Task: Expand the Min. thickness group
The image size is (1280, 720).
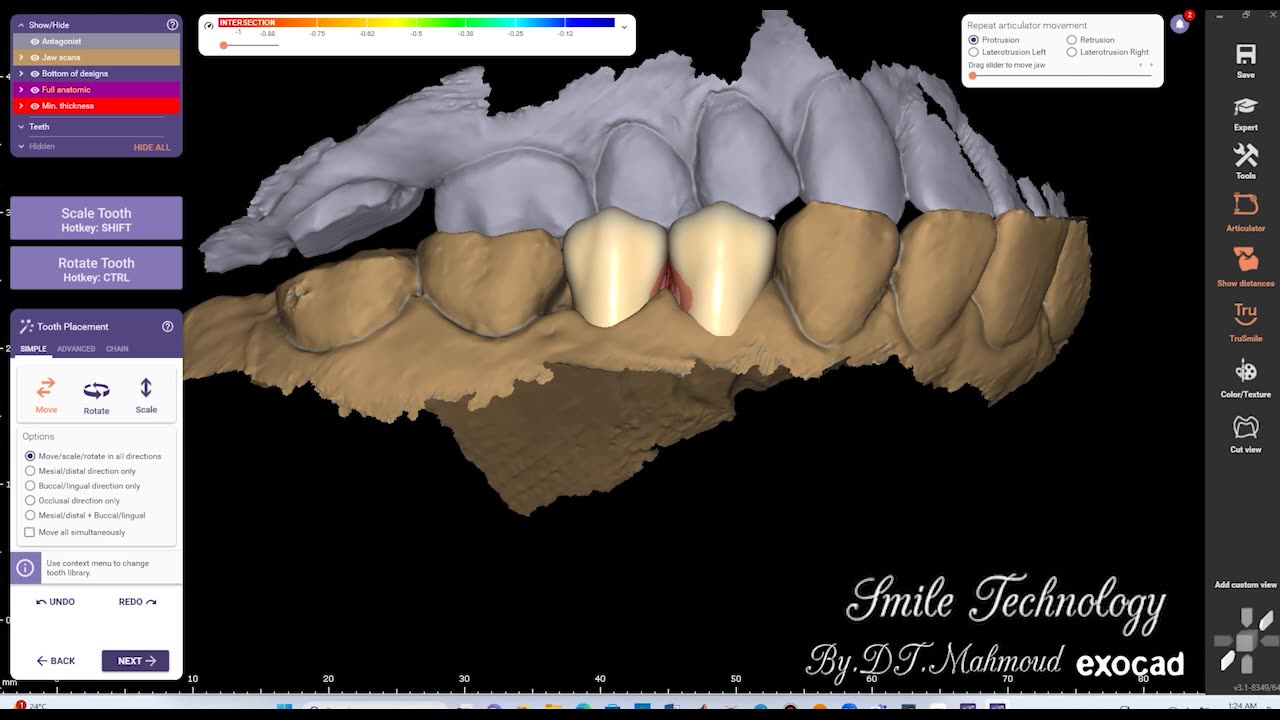Action: (21, 105)
